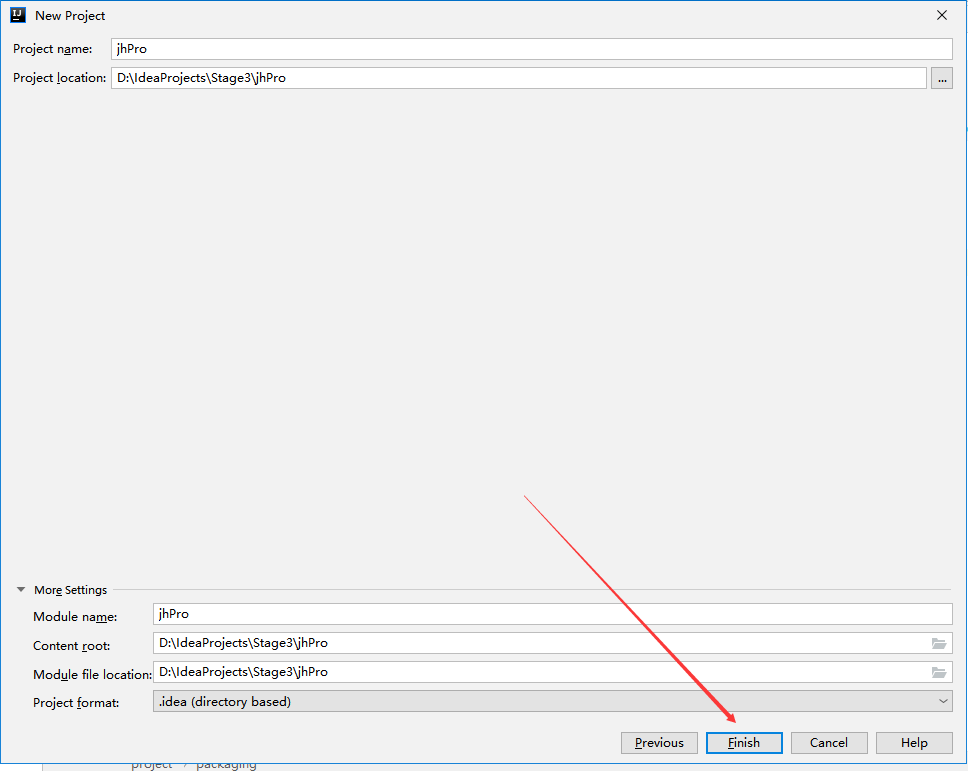Click the 'Content root:' label
This screenshot has height=771, width=968.
(x=72, y=646)
